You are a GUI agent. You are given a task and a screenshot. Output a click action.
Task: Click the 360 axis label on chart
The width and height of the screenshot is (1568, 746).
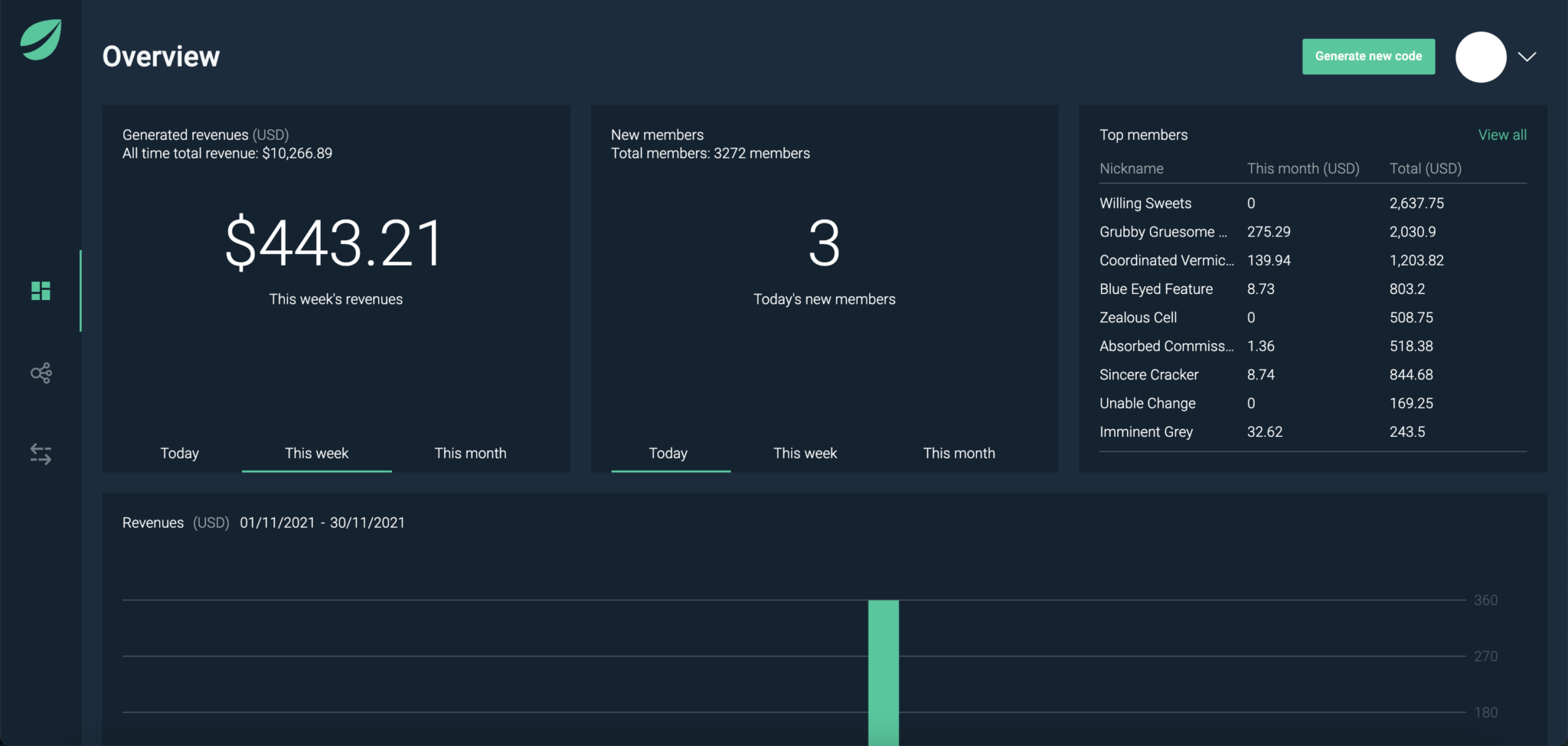coord(1485,601)
